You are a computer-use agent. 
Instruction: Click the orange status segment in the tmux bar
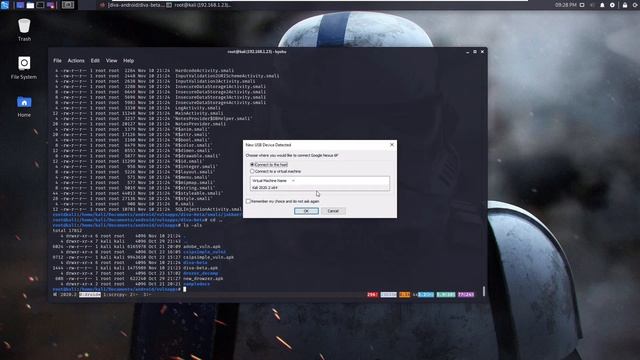pyautogui.click(x=404, y=294)
